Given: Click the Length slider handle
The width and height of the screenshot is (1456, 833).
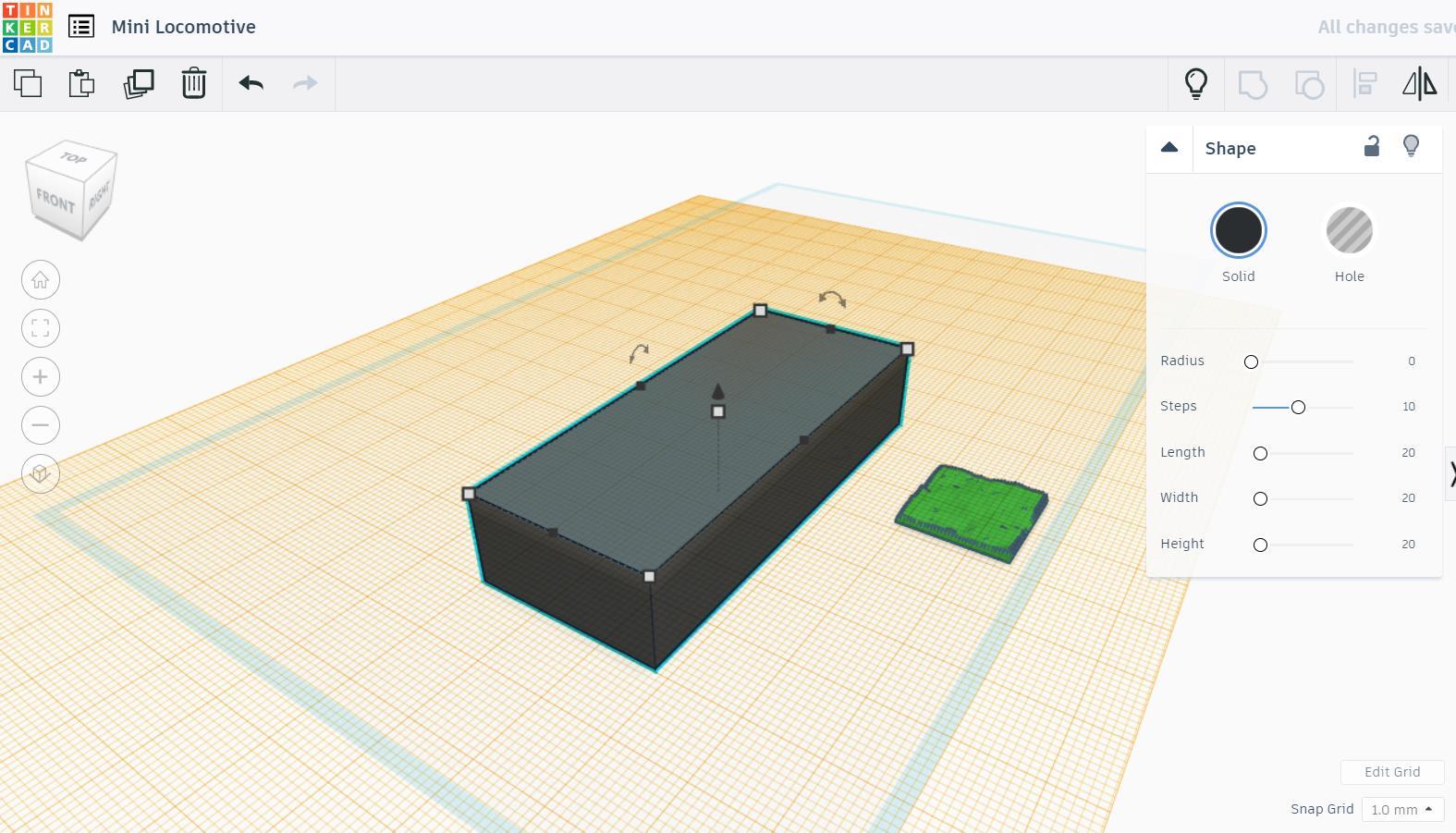Looking at the screenshot, I should [1260, 453].
